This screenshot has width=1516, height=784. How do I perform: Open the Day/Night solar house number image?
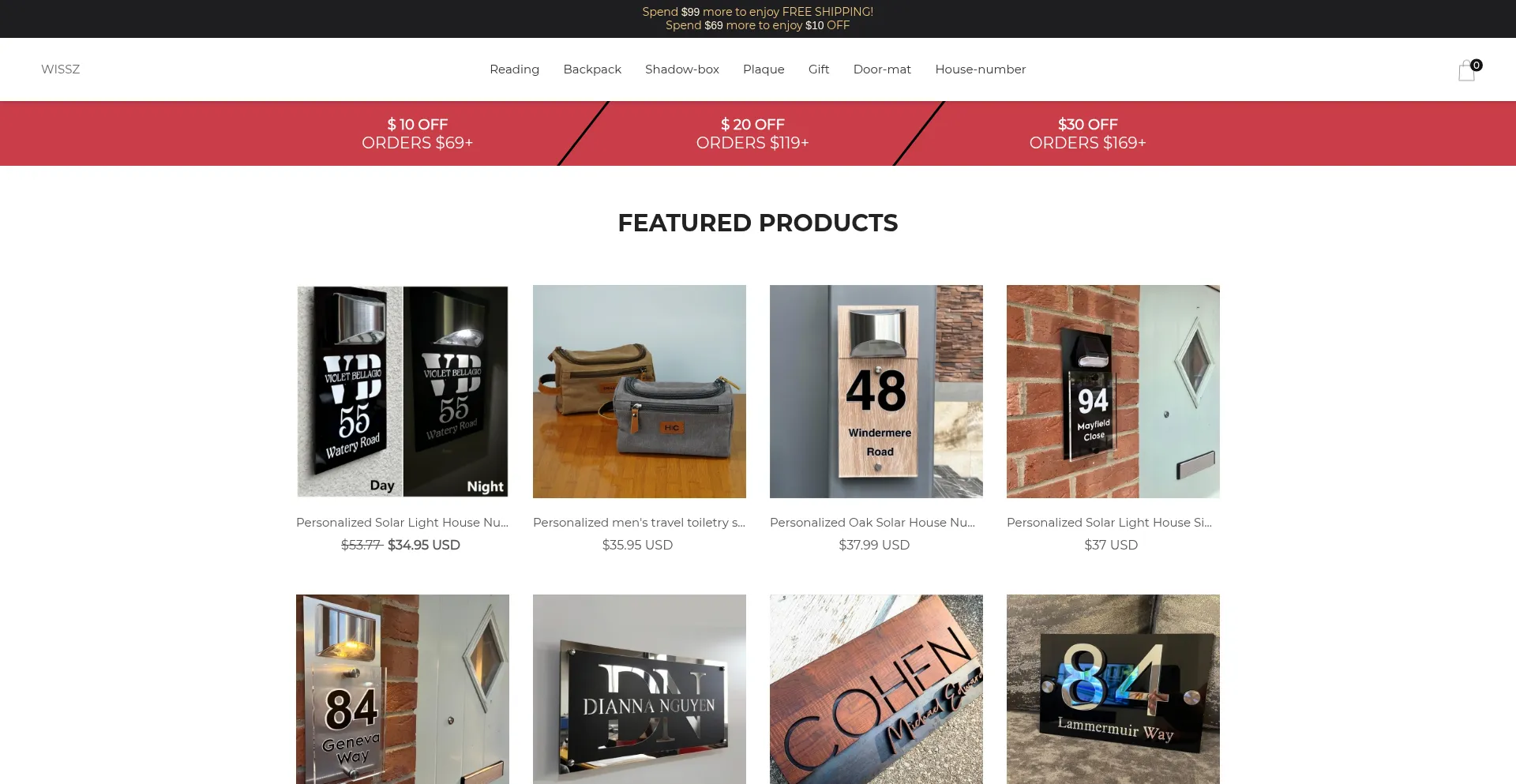(x=403, y=392)
